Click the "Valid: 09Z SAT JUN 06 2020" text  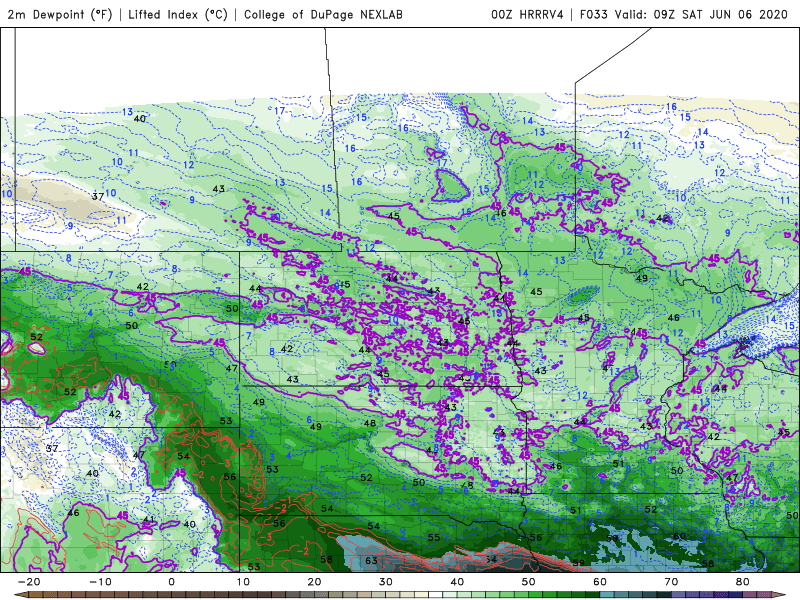pyautogui.click(x=701, y=15)
